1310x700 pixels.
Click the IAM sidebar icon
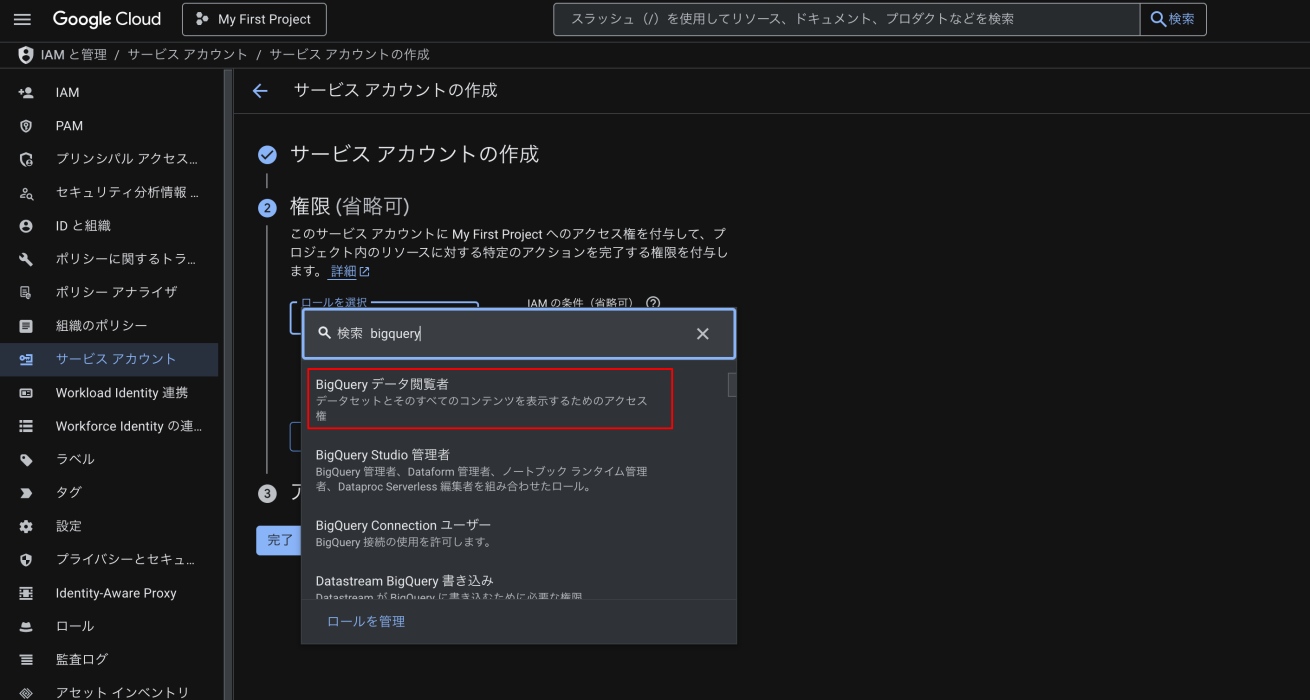[26, 92]
